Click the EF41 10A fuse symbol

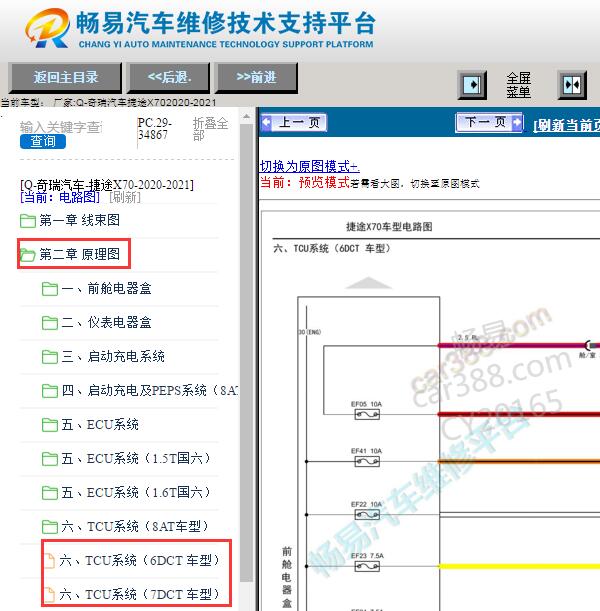[367, 461]
